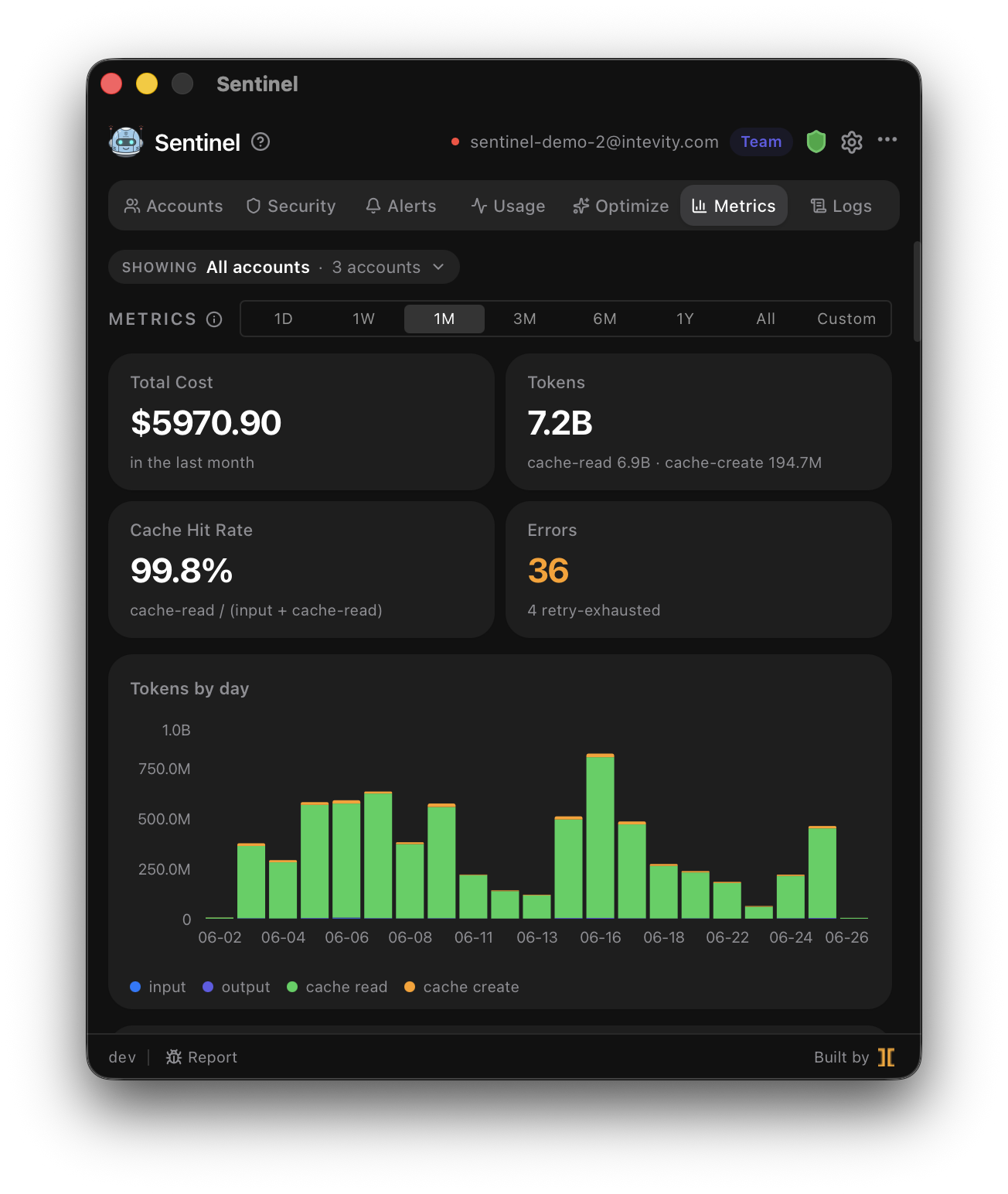Toggle the cache create legend entry
Image resolution: width=1008 pixels, height=1194 pixels.
point(462,987)
